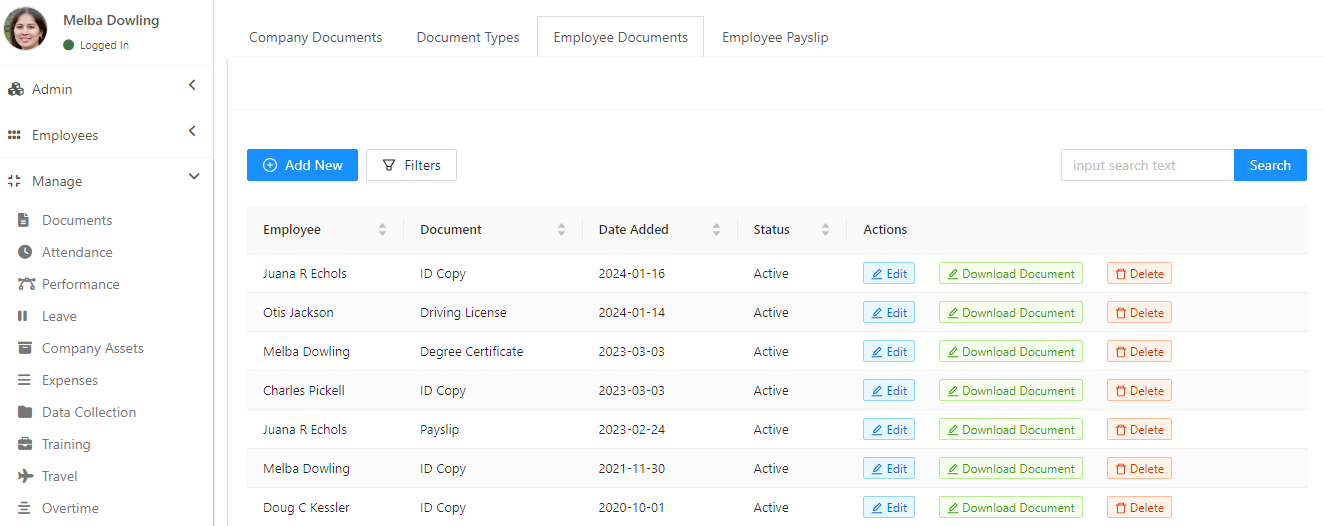Open the Employee Payslip tab
Screen dimensions: 1324x526
(775, 37)
